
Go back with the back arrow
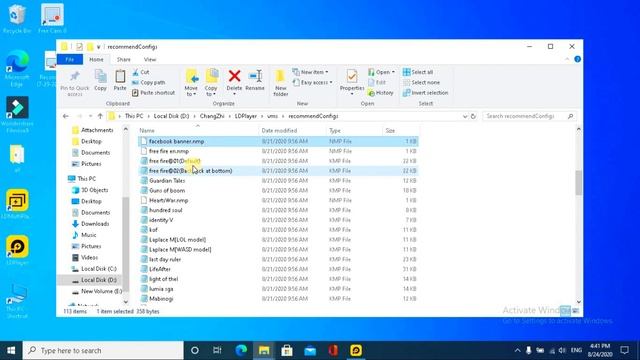(66, 116)
